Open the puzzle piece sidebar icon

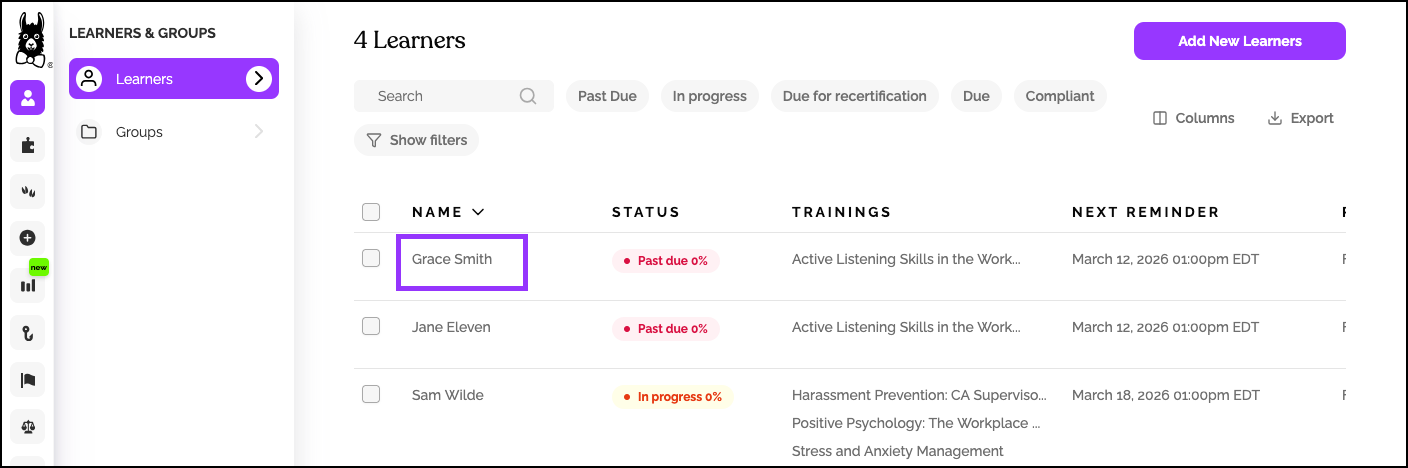28,145
